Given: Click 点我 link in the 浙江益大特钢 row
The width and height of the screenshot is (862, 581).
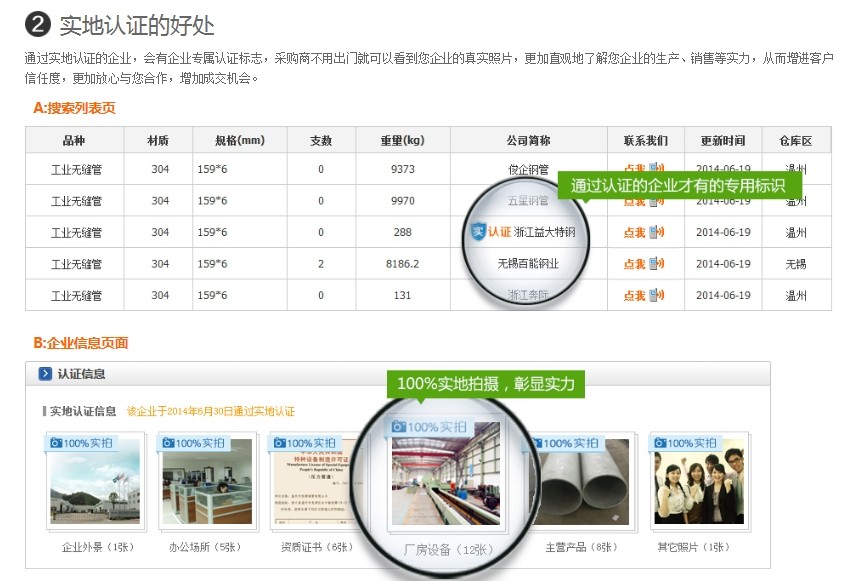Looking at the screenshot, I should coord(634,233).
